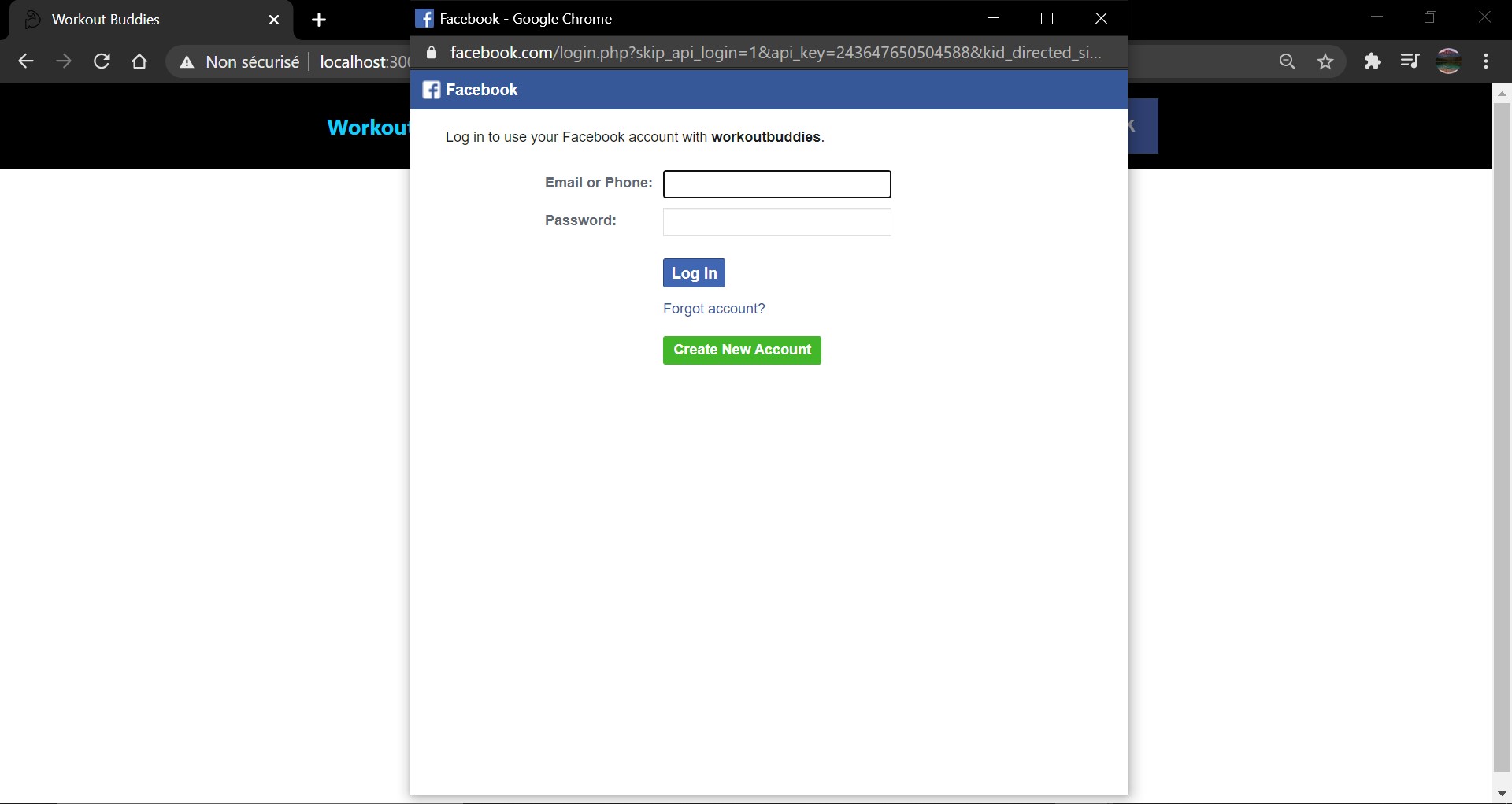Click the Workout Buddies site logo text
The height and width of the screenshot is (804, 1512).
tap(369, 128)
